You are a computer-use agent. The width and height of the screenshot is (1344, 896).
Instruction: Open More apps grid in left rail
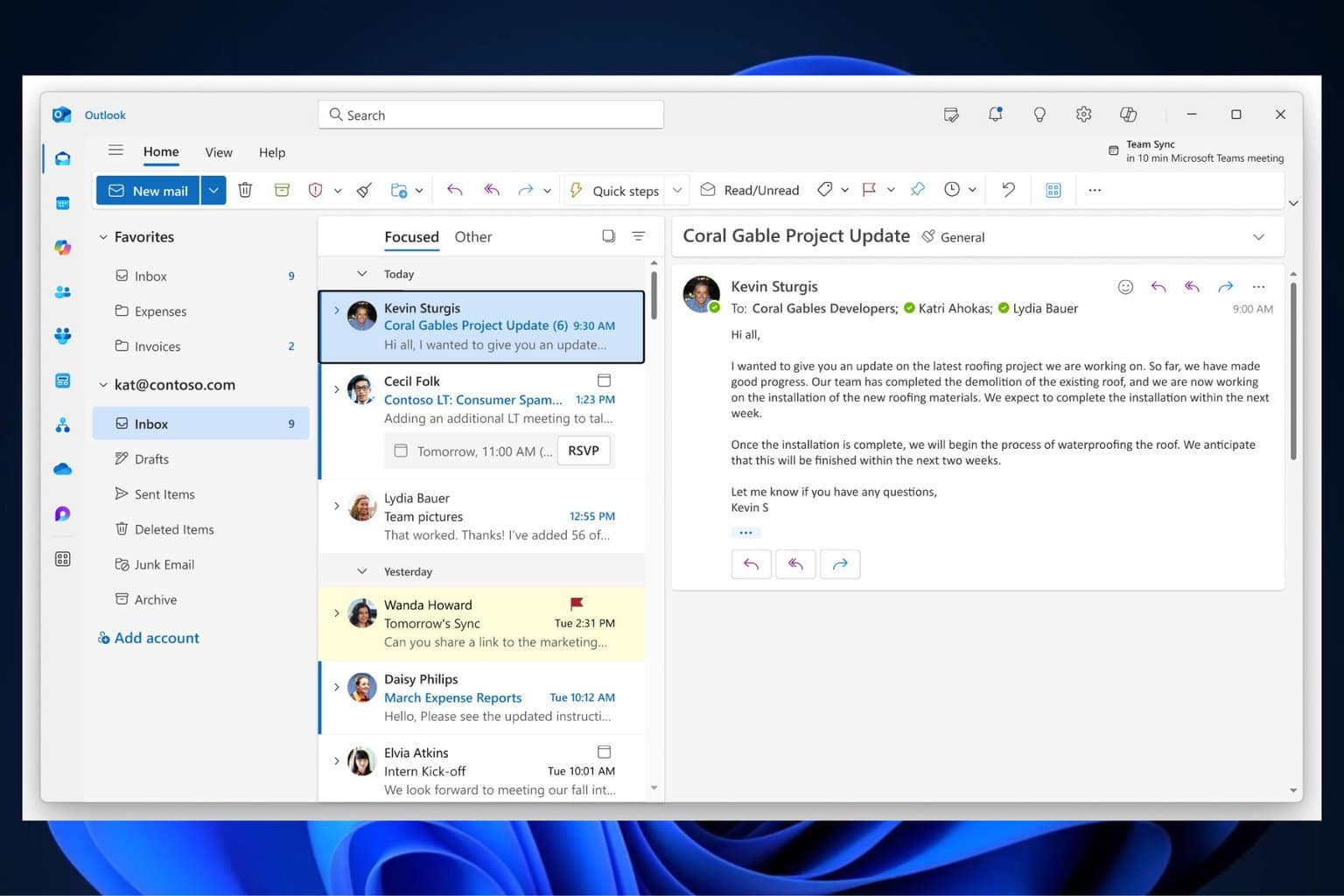[62, 559]
